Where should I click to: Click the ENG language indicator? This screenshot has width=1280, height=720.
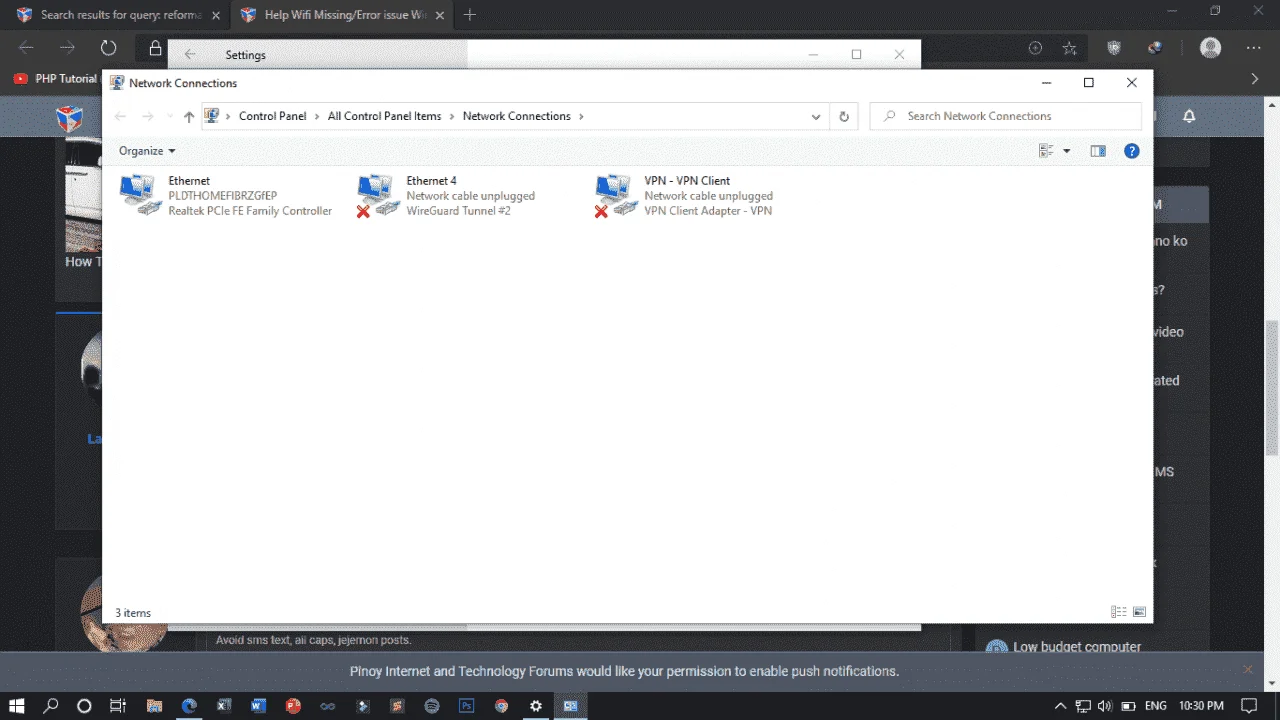tap(1155, 706)
